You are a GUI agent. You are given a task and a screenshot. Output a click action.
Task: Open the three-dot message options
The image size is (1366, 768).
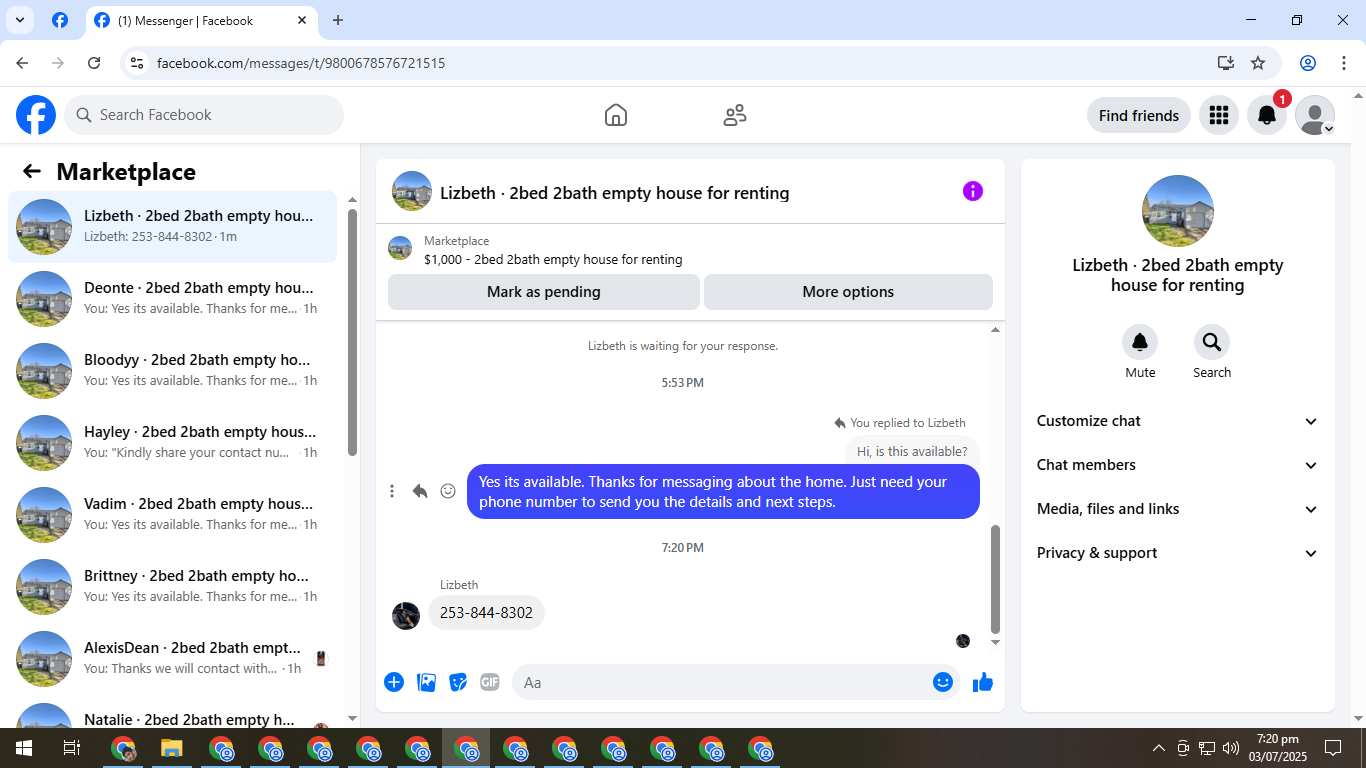[x=392, y=491]
